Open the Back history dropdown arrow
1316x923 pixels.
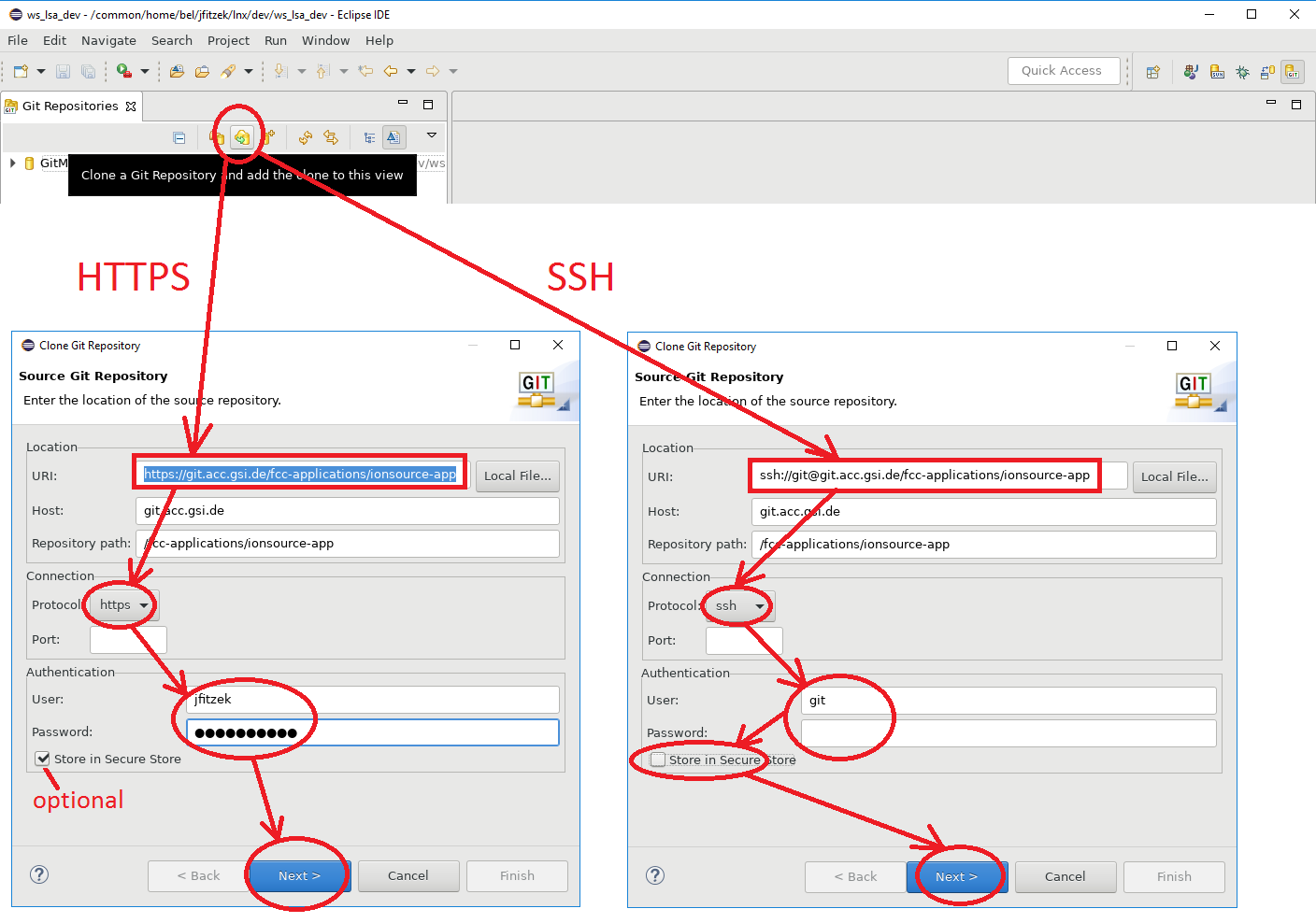click(411, 71)
